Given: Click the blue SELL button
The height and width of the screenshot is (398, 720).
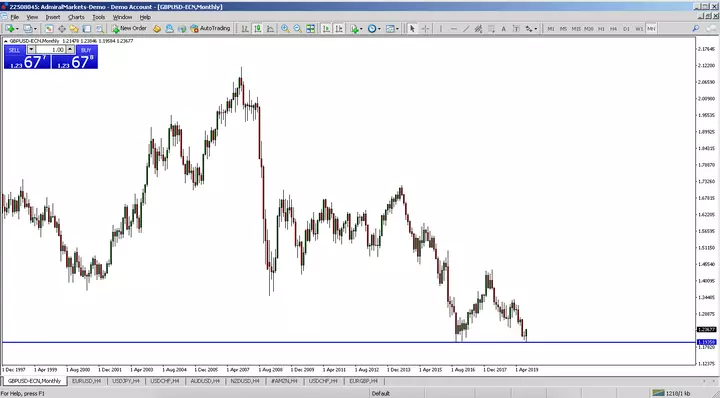Looking at the screenshot, I should click(15, 50).
